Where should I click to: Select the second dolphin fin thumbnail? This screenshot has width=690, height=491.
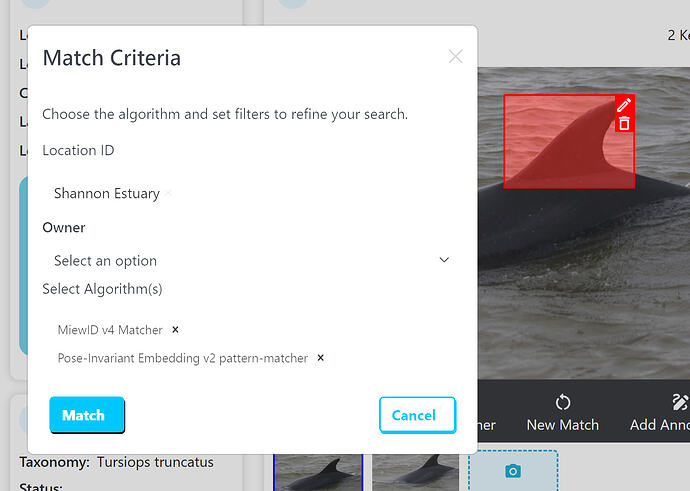[x=415, y=473]
